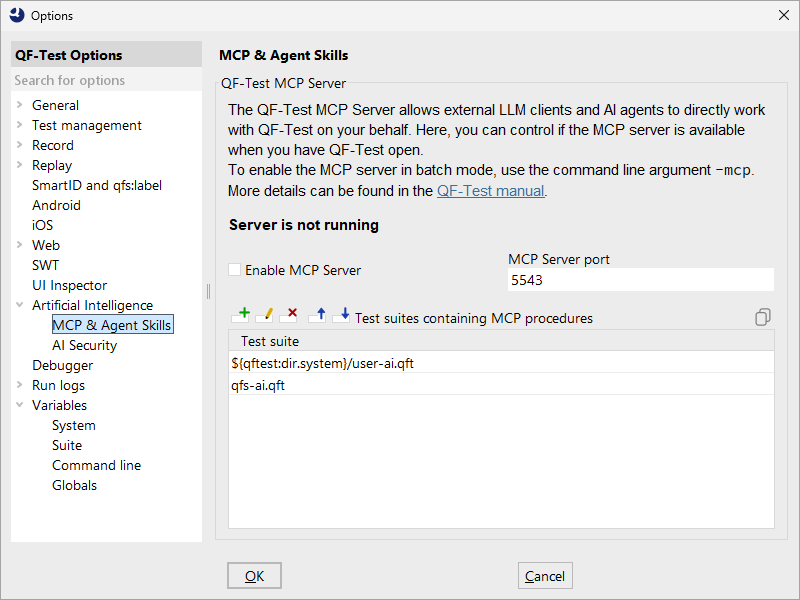Select Replay in options tree
This screenshot has height=600, width=800.
[x=52, y=165]
